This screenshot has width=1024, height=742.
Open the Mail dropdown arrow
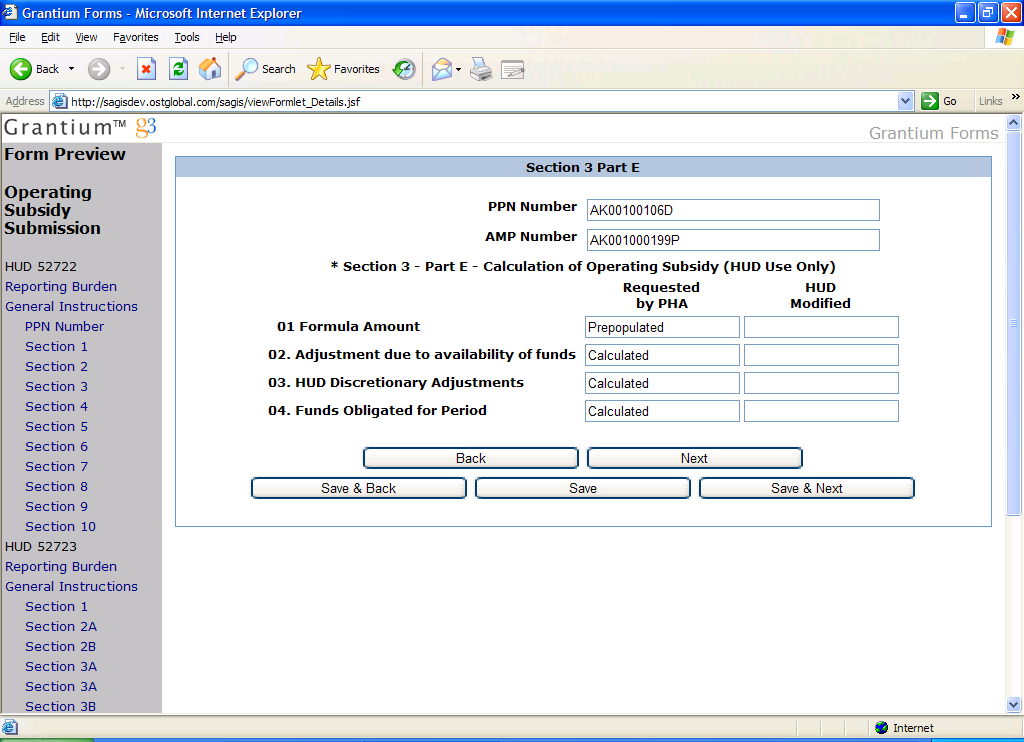(458, 69)
